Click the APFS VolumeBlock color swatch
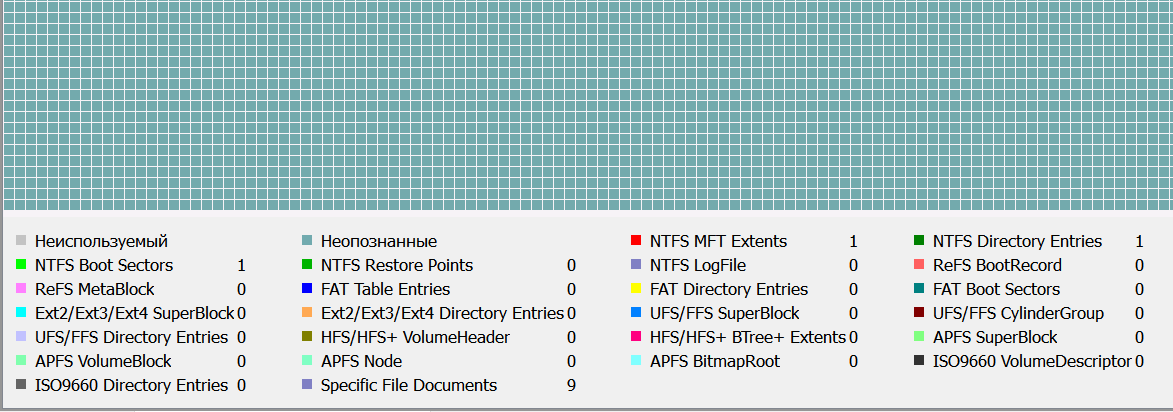 21,360
